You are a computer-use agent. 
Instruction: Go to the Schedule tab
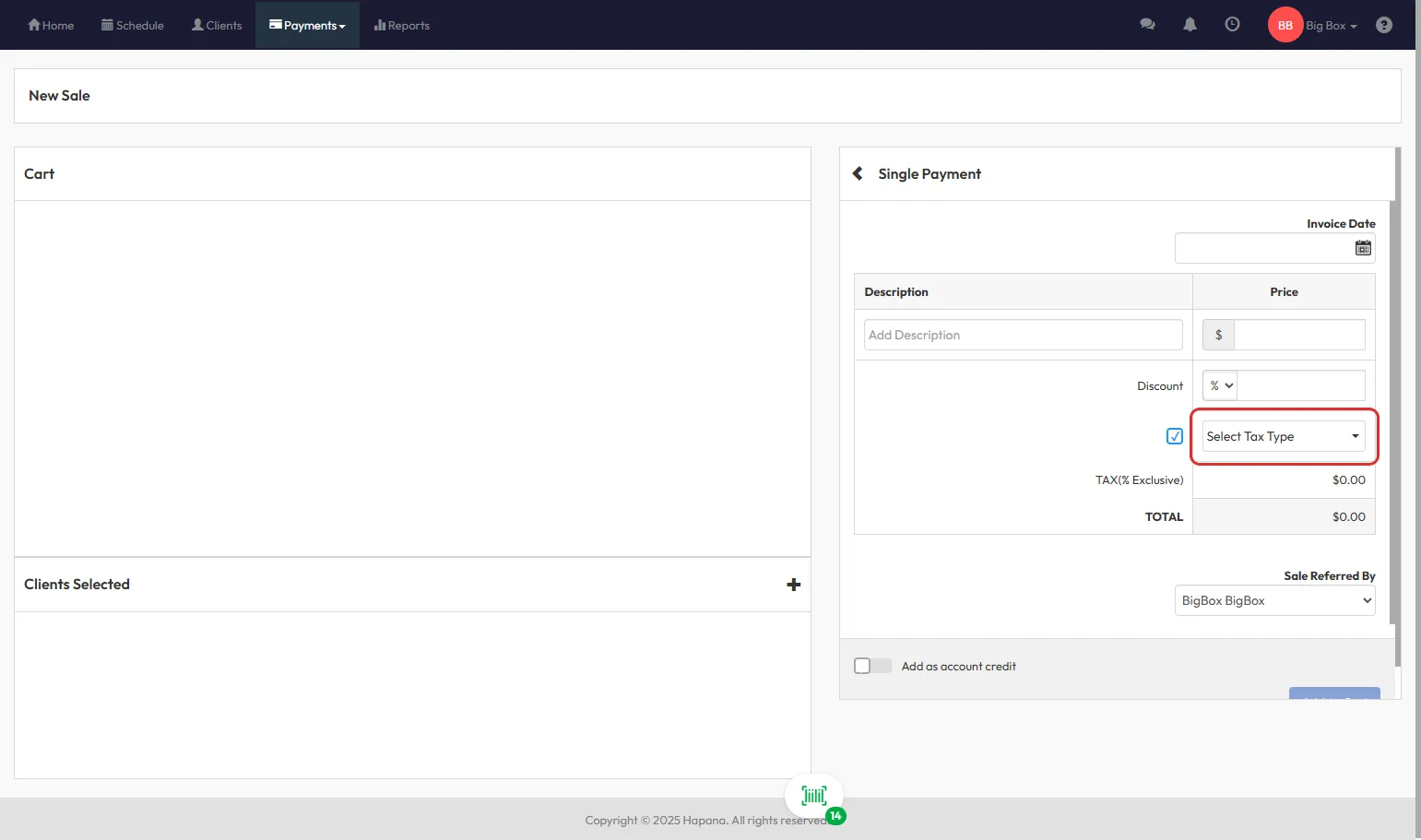click(133, 25)
